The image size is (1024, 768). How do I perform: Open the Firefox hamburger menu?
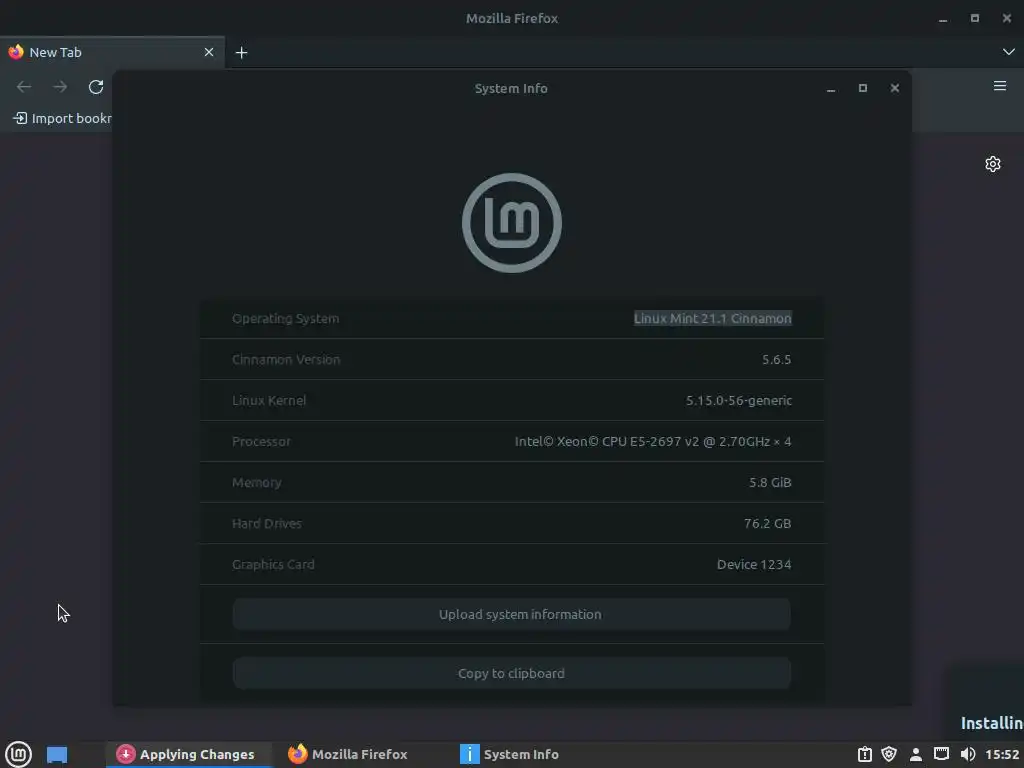coord(1000,86)
